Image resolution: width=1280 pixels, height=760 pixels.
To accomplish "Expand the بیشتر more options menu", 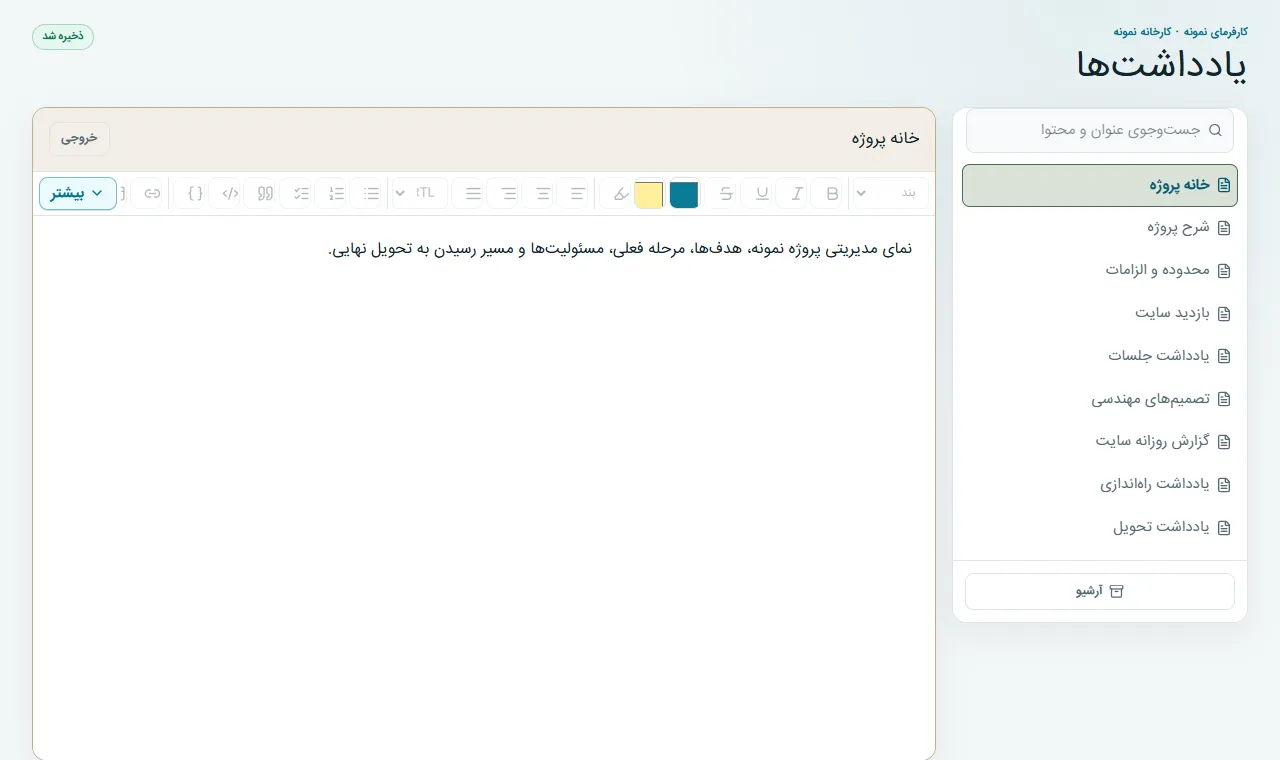I will point(78,193).
